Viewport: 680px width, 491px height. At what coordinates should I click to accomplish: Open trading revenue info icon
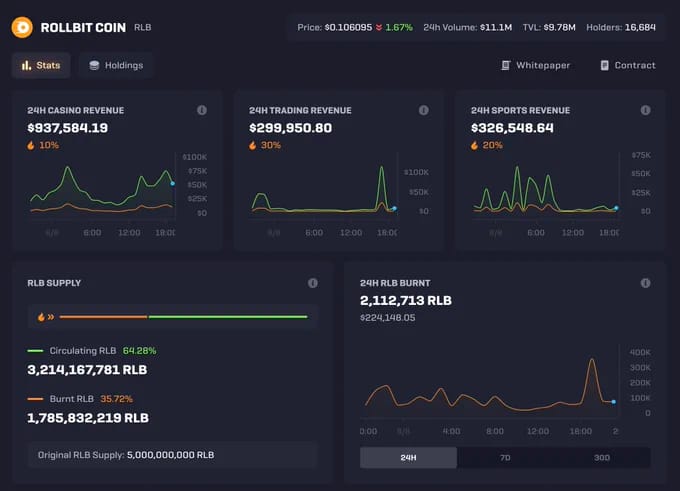(x=424, y=110)
